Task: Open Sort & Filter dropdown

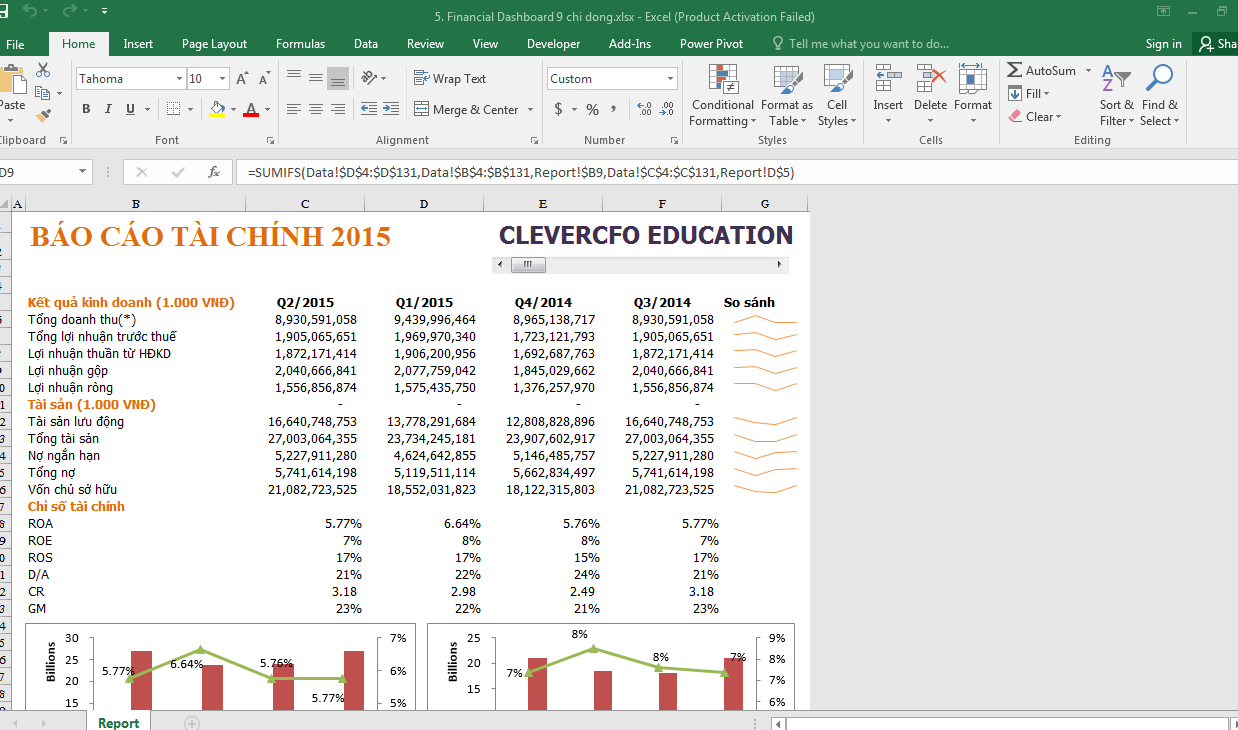Action: pyautogui.click(x=1116, y=95)
